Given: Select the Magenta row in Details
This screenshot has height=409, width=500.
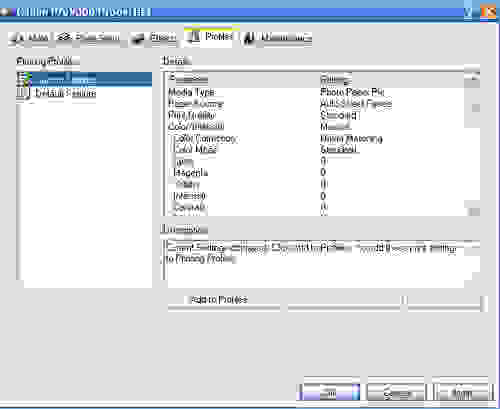Looking at the screenshot, I should [x=315, y=172].
